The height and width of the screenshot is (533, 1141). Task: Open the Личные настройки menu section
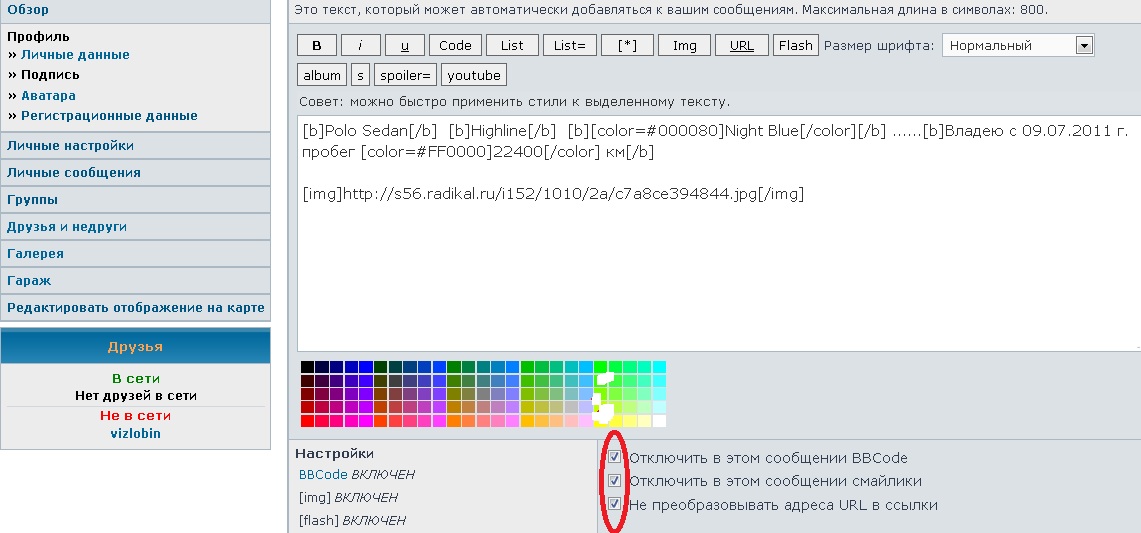(x=70, y=146)
